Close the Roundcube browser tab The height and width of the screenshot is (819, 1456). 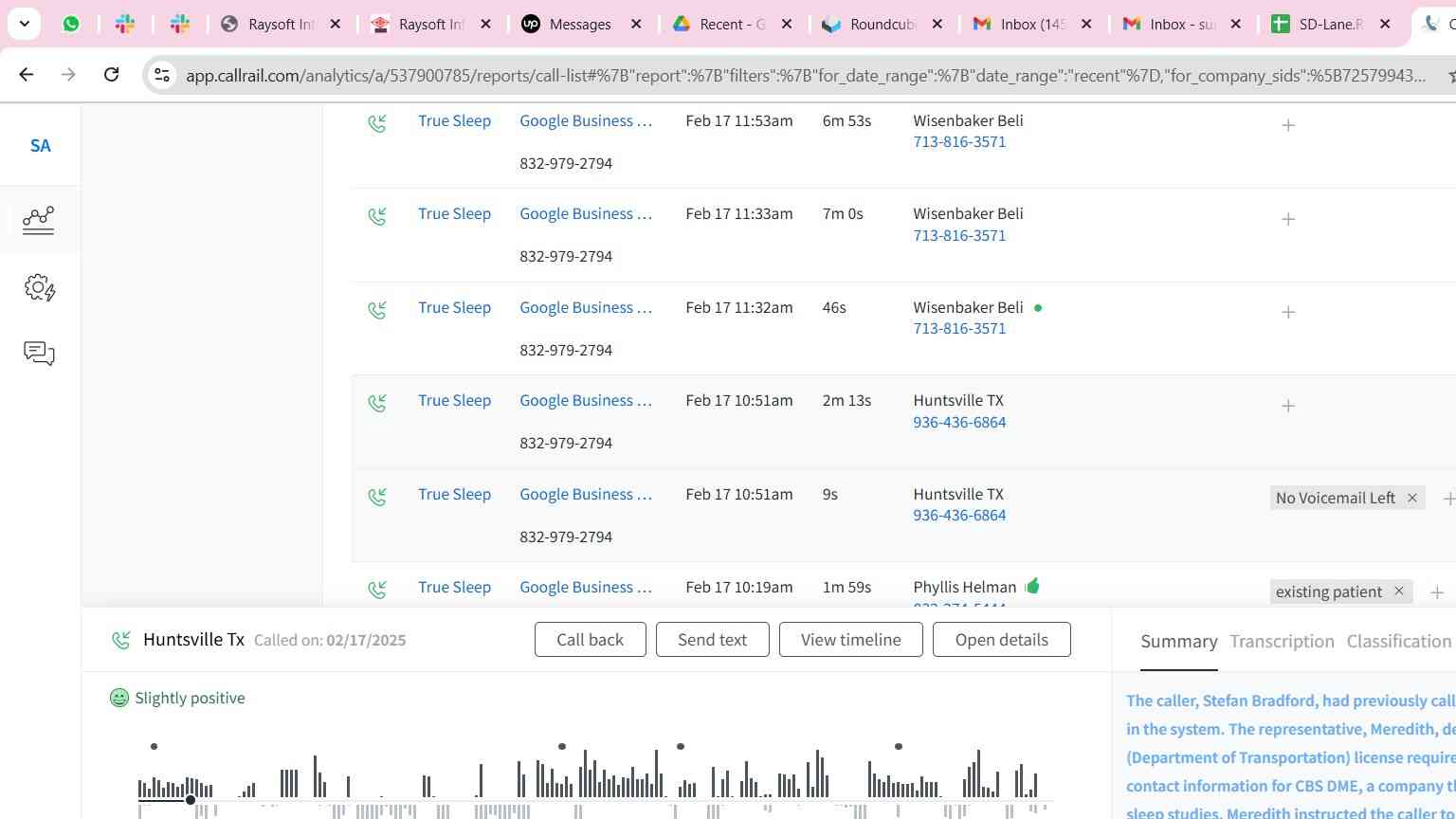937,24
